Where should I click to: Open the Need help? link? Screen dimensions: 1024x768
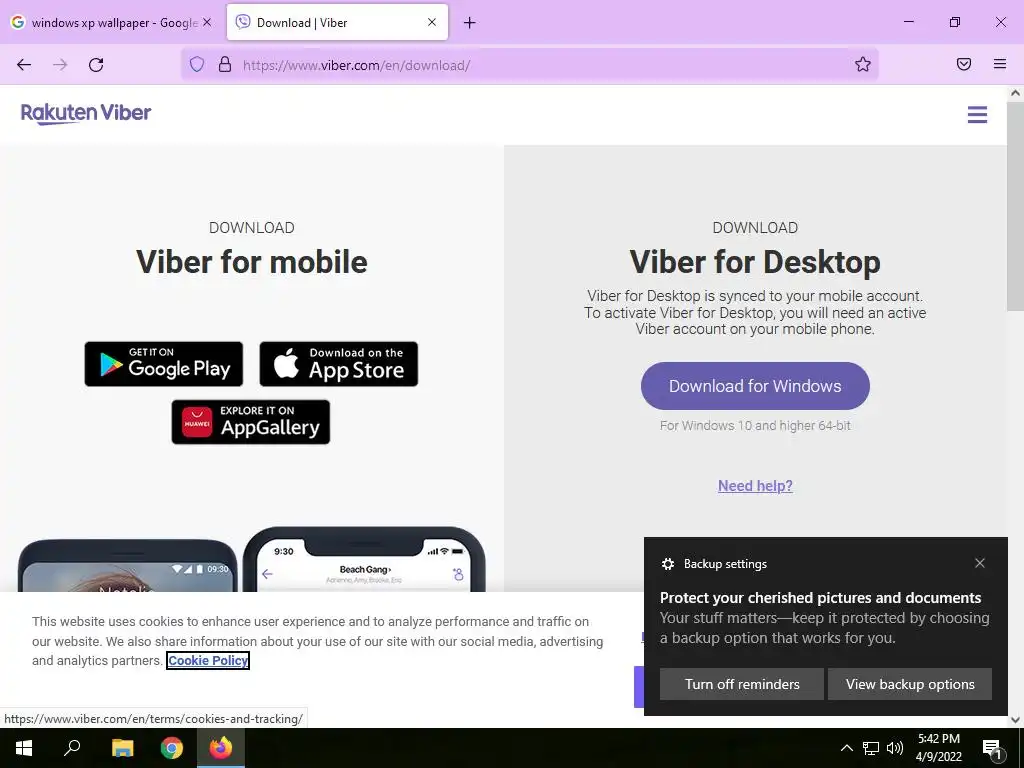click(756, 486)
